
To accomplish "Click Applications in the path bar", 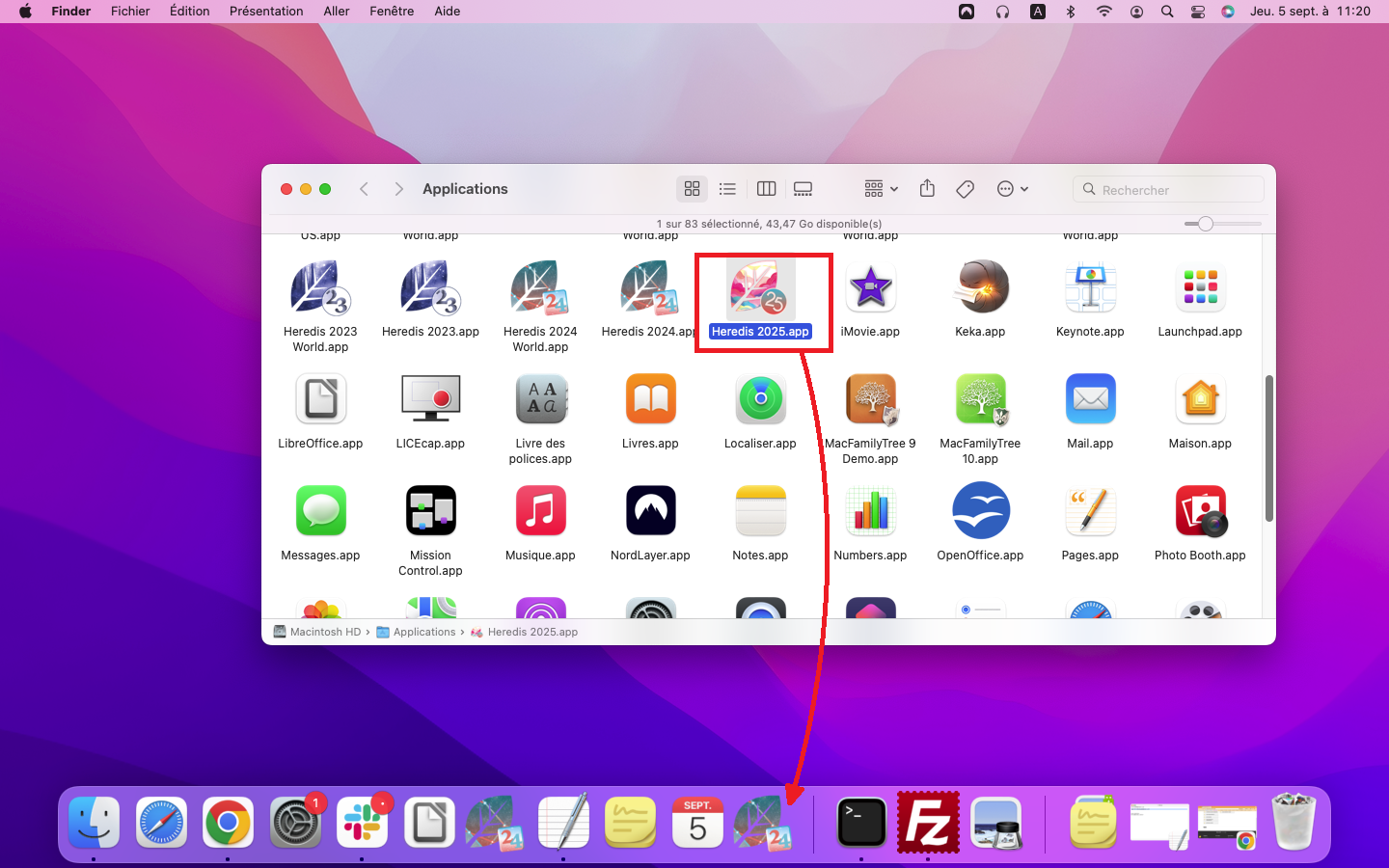I will [423, 633].
